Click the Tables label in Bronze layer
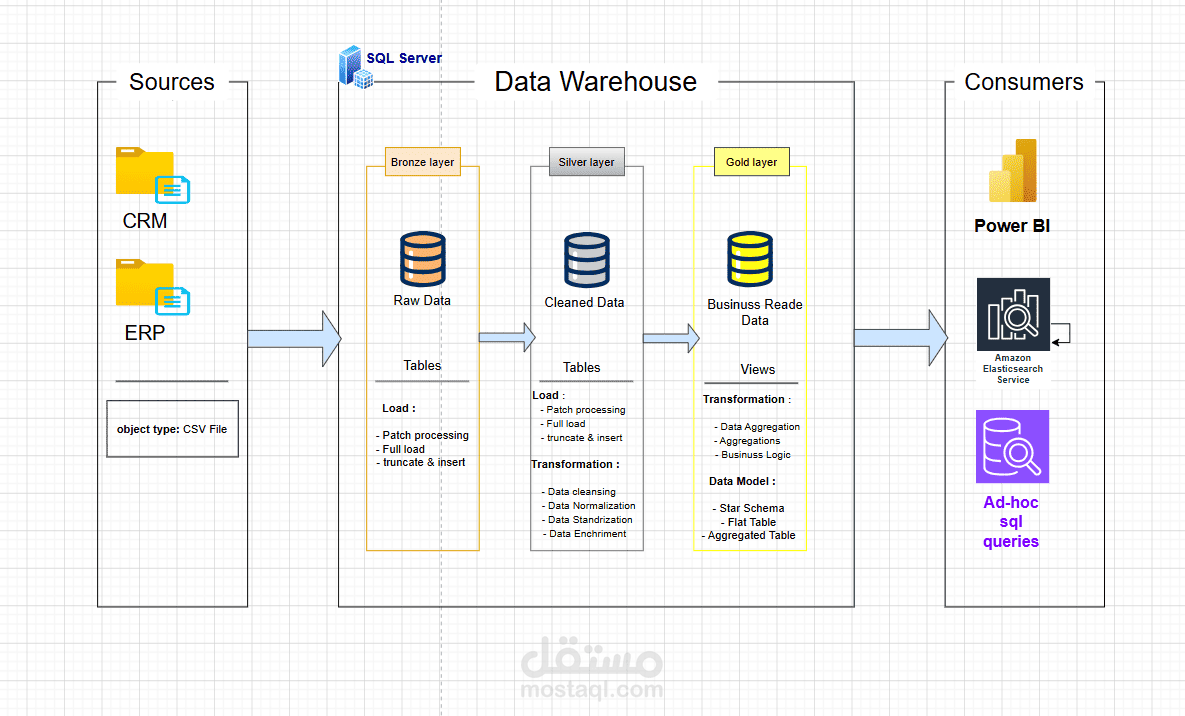 click(422, 365)
